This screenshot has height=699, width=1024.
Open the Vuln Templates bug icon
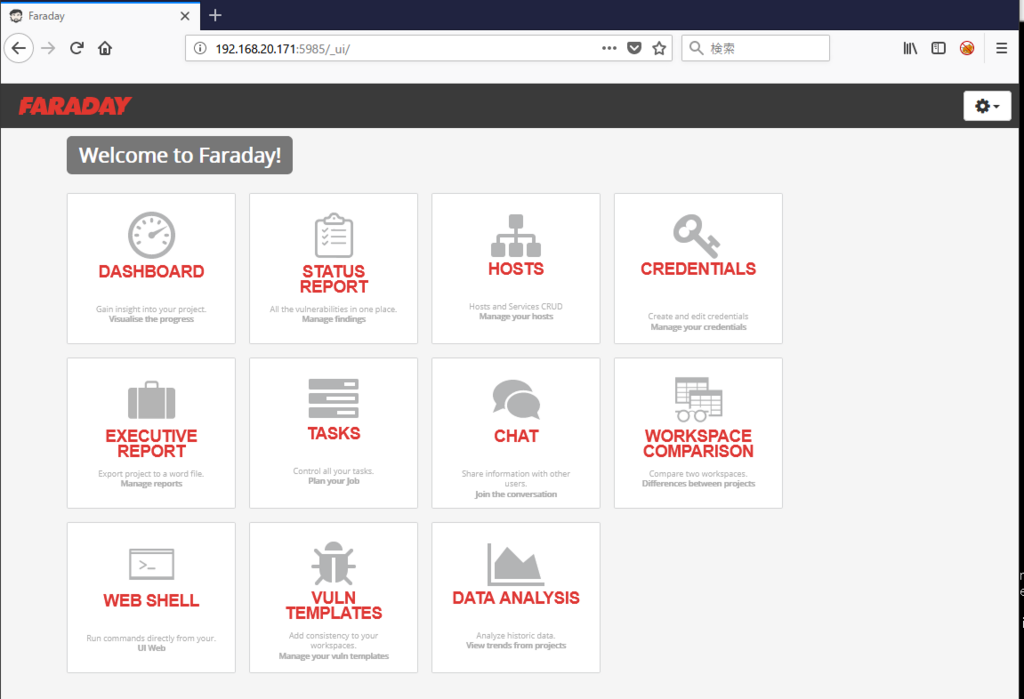(x=334, y=562)
